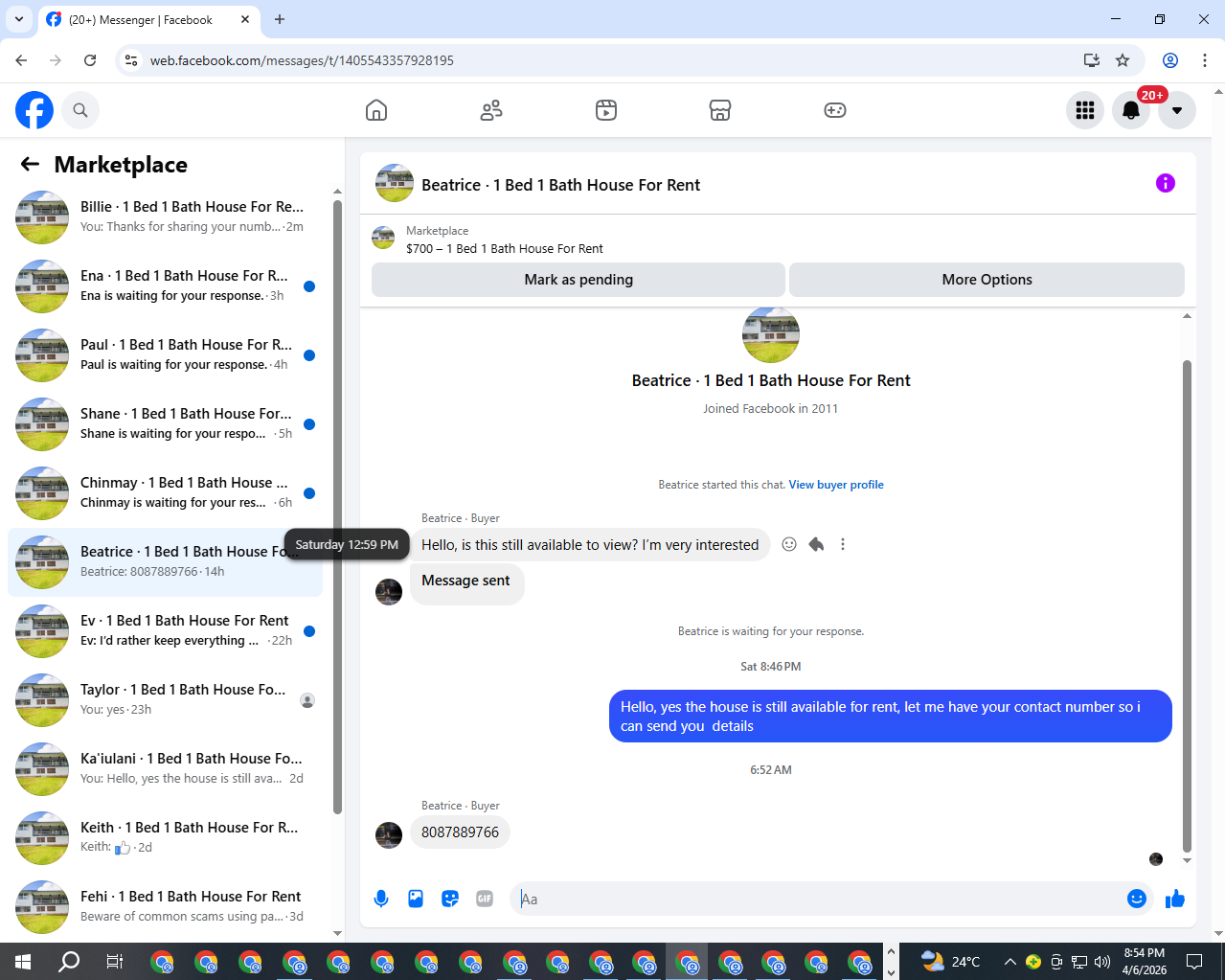This screenshot has height=980, width=1225.
Task: Close the Messenger browser tab
Action: (245, 19)
